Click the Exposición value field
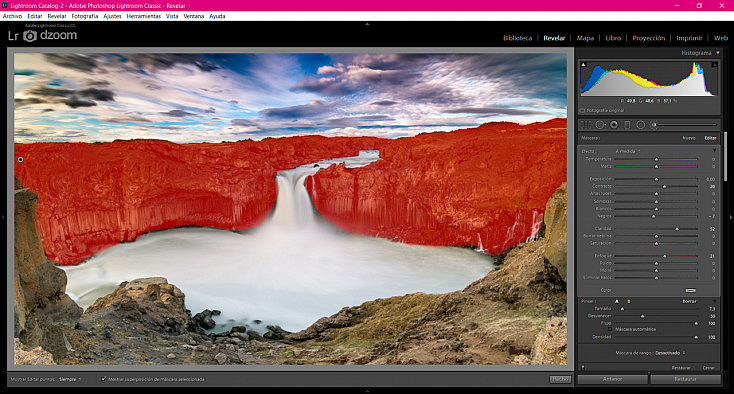 [710, 179]
